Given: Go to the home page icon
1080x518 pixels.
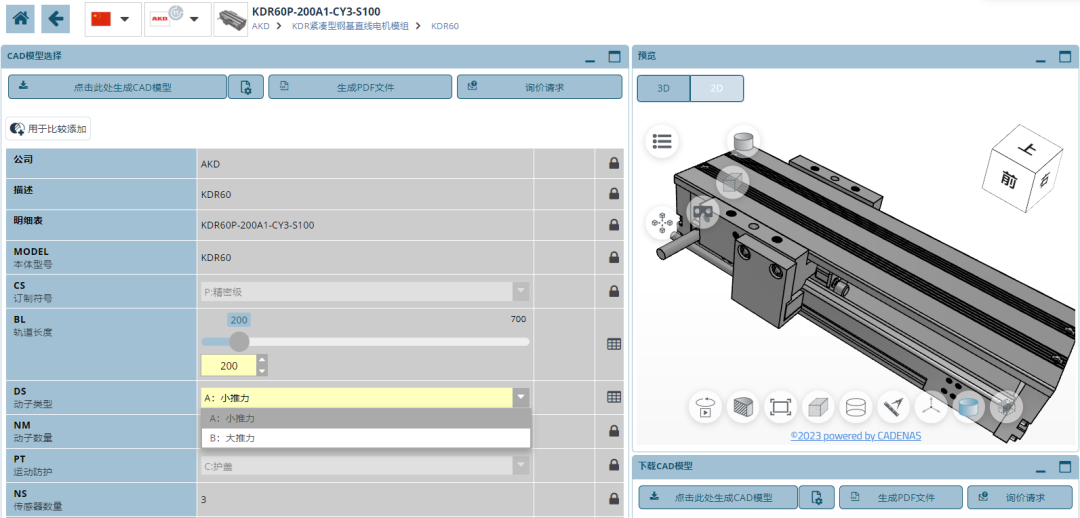Looking at the screenshot, I should tap(21, 19).
